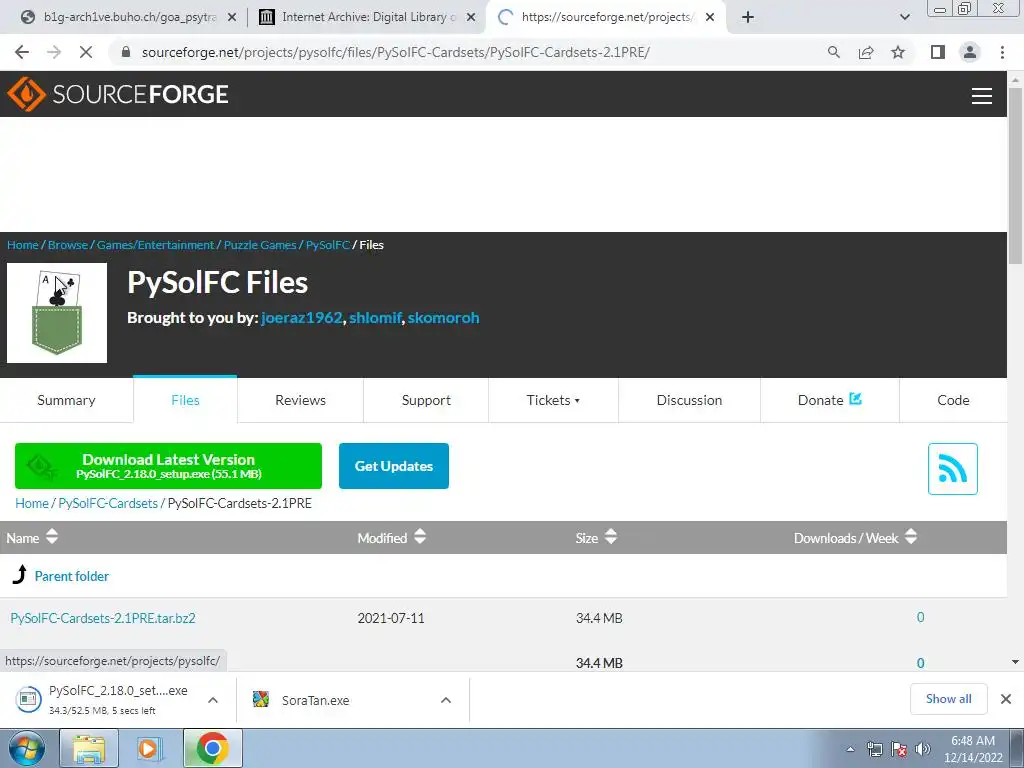Image resolution: width=1024 pixels, height=768 pixels.
Task: Close the sourceforge.net tab
Action: 710,18
